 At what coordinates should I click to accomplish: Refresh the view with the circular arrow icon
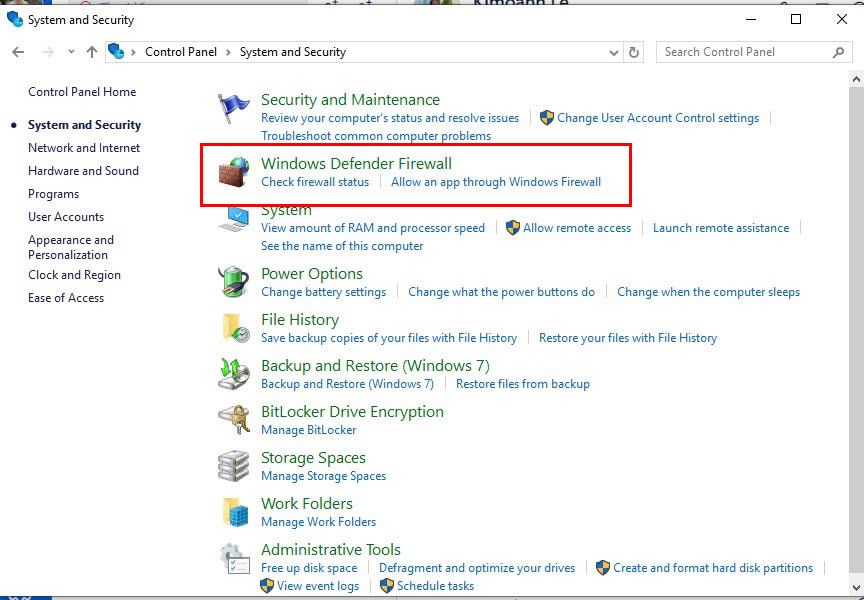click(634, 51)
